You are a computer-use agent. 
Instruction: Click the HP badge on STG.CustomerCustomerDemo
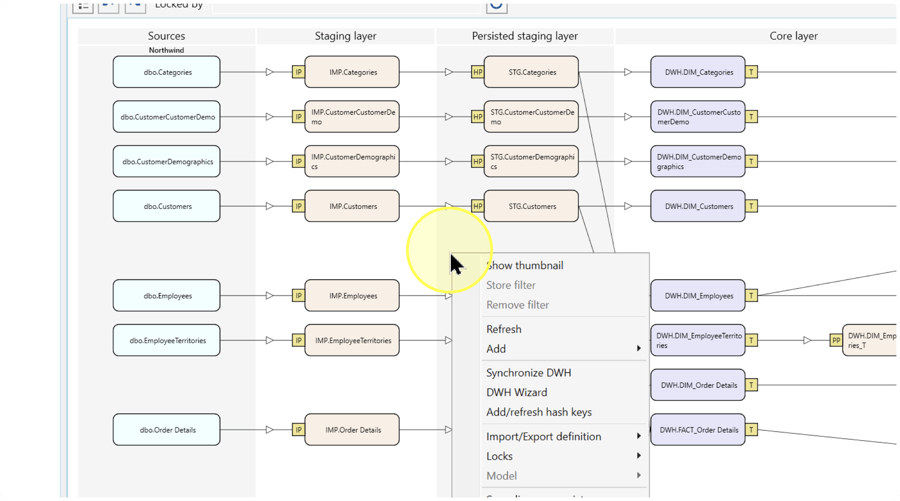478,117
